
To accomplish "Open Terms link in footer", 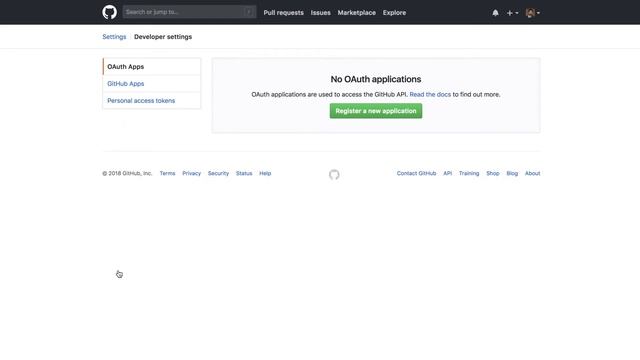I will [x=167, y=173].
